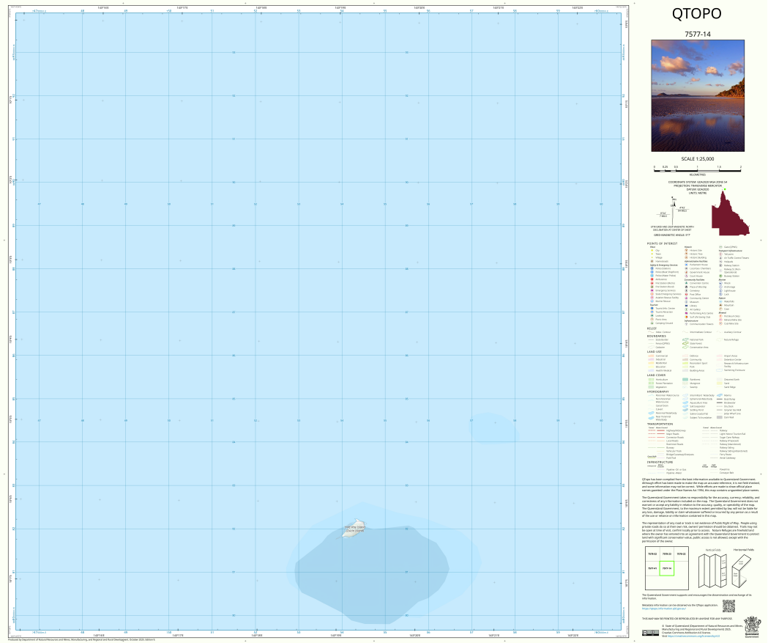Screen dimensions: 768x643
Task: Click the HYDROGRAPHY legend heading
Action: point(657,391)
